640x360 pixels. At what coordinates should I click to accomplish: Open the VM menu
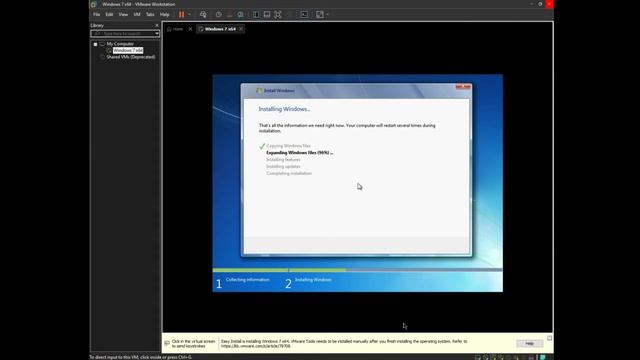pyautogui.click(x=137, y=14)
